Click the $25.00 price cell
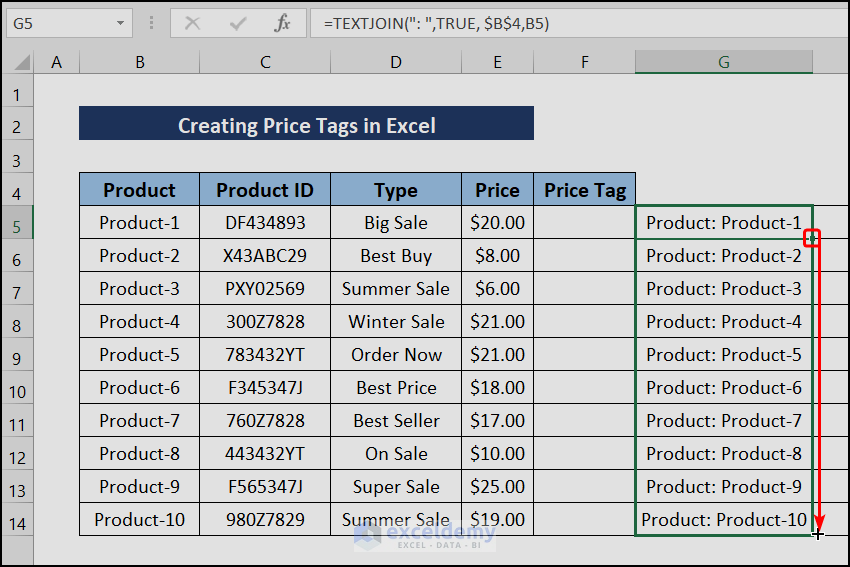The width and height of the screenshot is (850, 567). click(x=497, y=487)
